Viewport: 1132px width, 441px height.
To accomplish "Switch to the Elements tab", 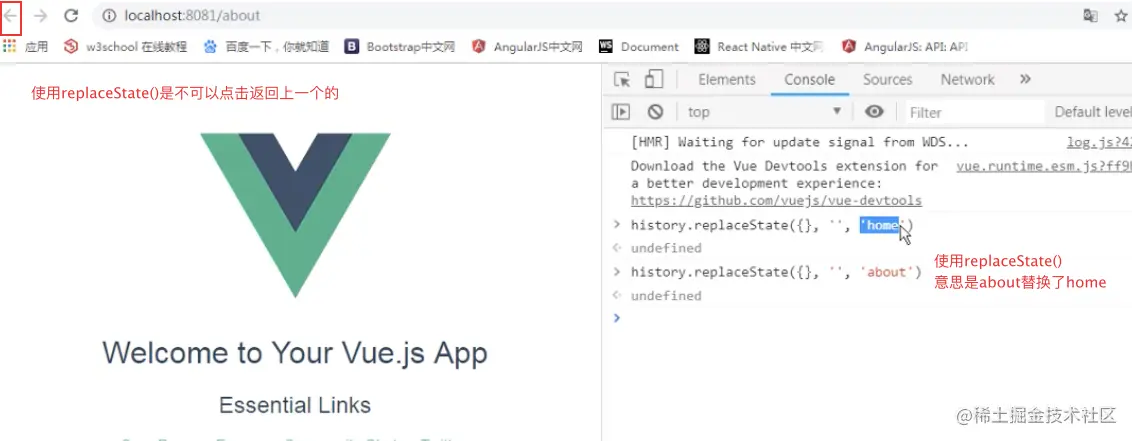I will [727, 79].
